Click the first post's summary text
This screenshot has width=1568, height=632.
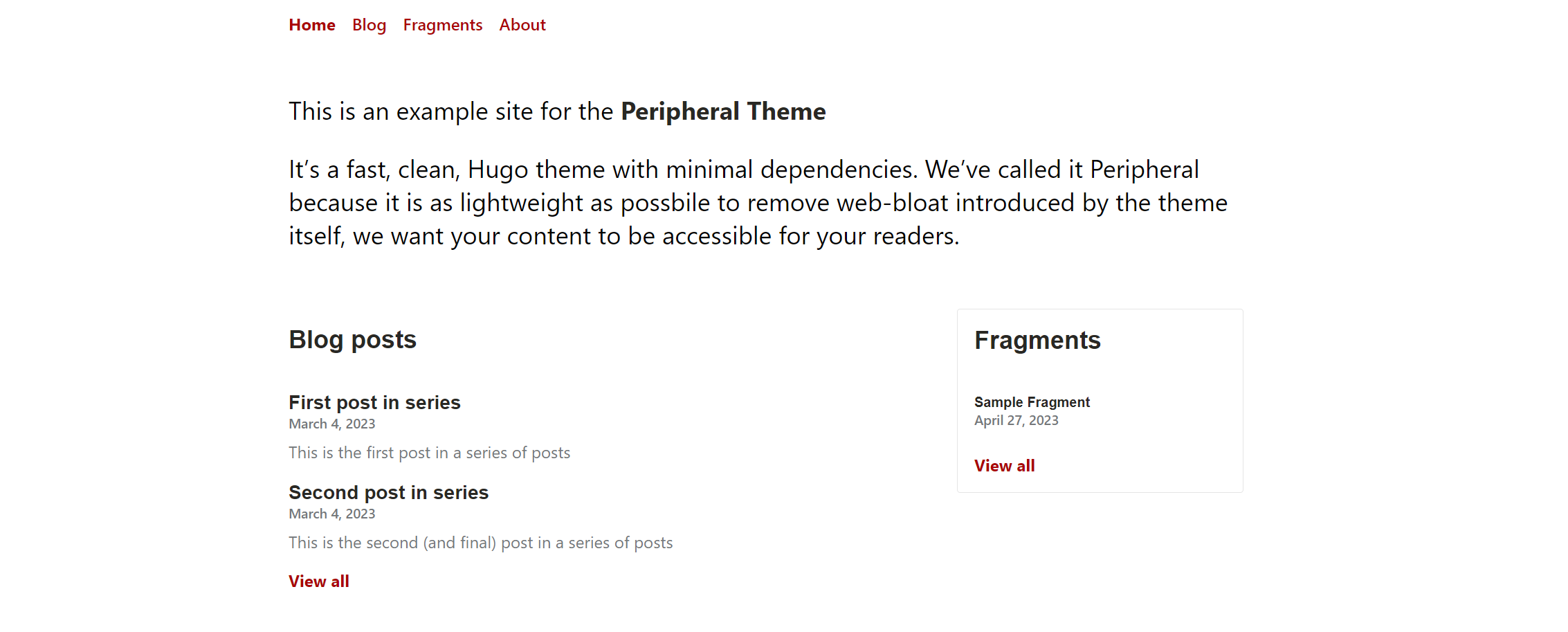point(429,453)
